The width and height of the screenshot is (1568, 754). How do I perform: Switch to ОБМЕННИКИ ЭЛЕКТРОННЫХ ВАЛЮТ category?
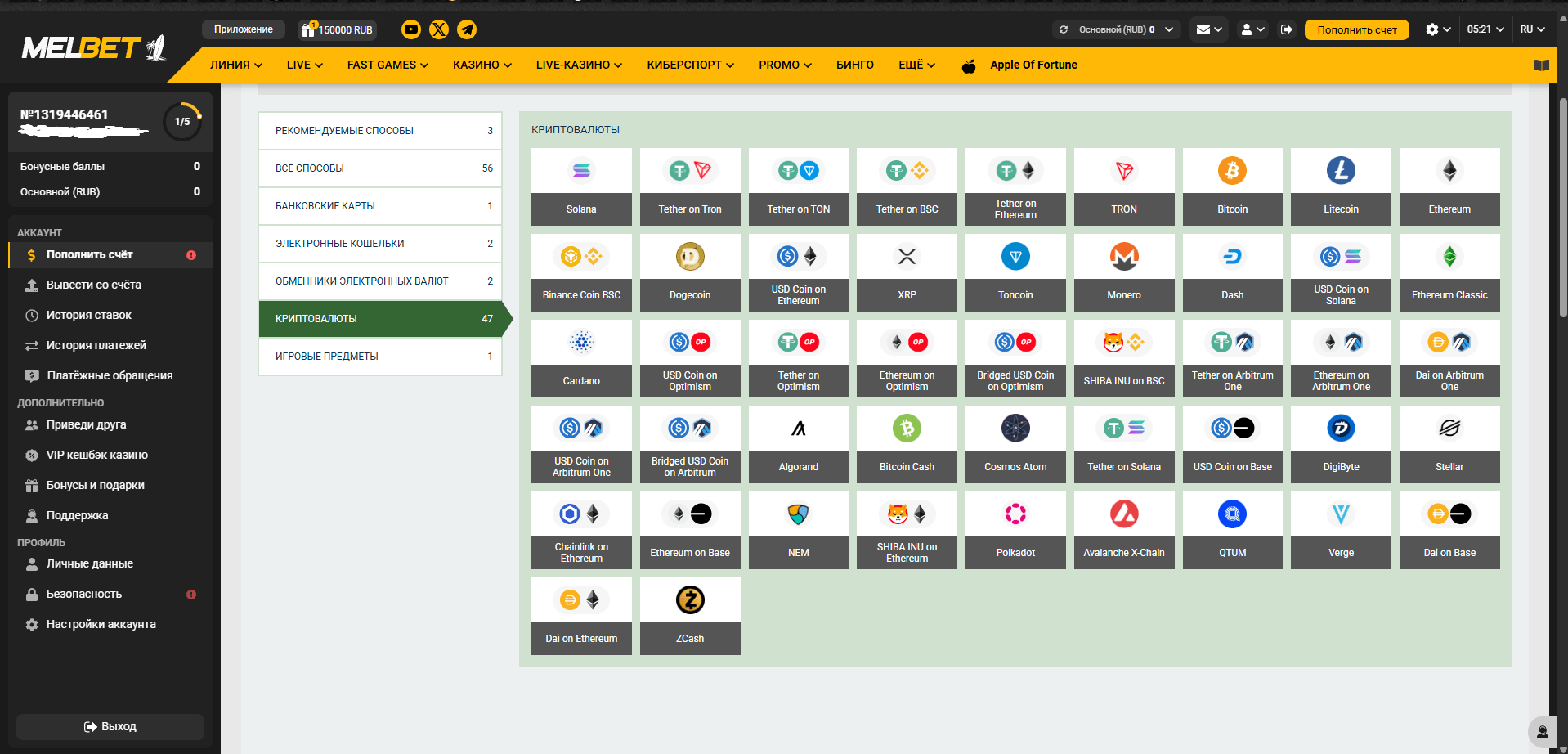click(x=380, y=281)
